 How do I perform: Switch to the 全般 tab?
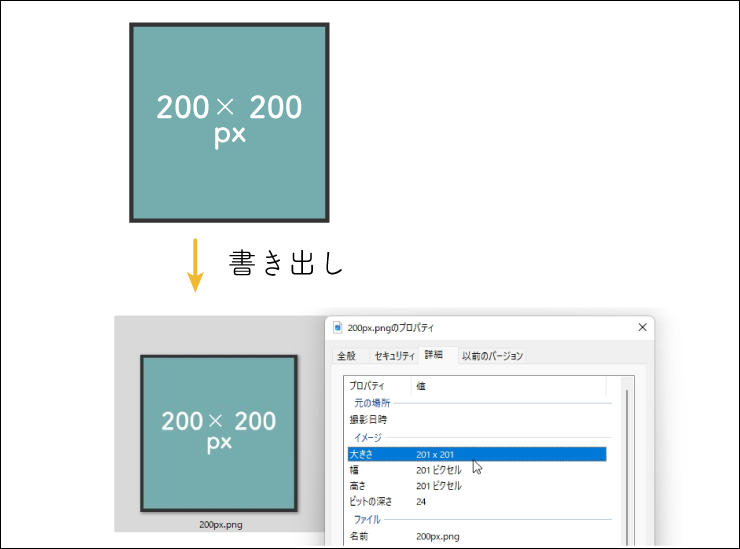coord(346,356)
